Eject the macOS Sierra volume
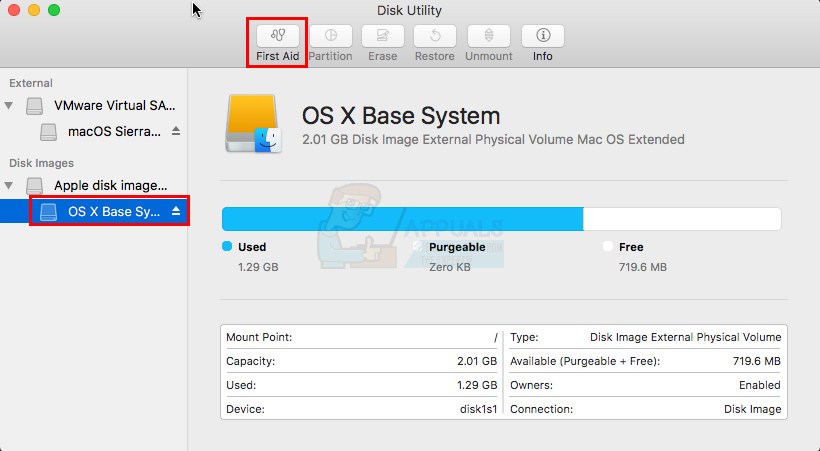820x451 pixels. [176, 131]
